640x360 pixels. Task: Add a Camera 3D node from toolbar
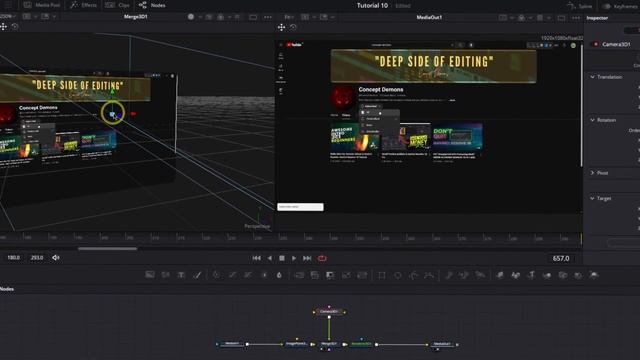563,275
